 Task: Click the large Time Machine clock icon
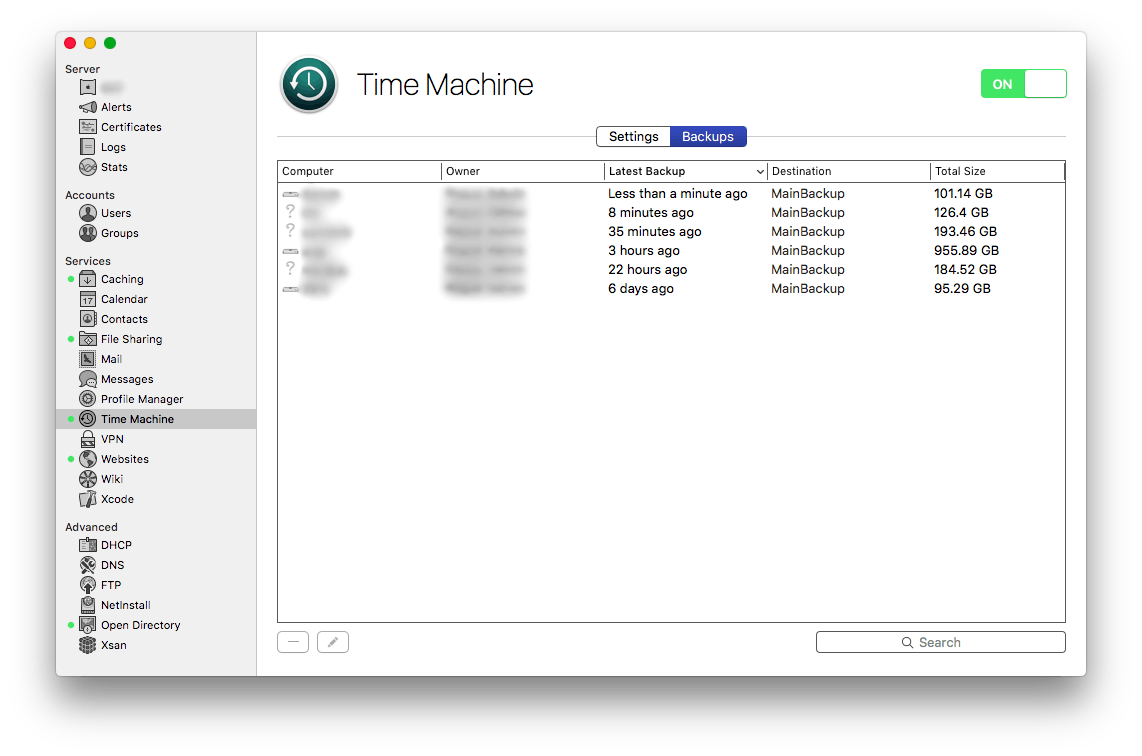[309, 84]
